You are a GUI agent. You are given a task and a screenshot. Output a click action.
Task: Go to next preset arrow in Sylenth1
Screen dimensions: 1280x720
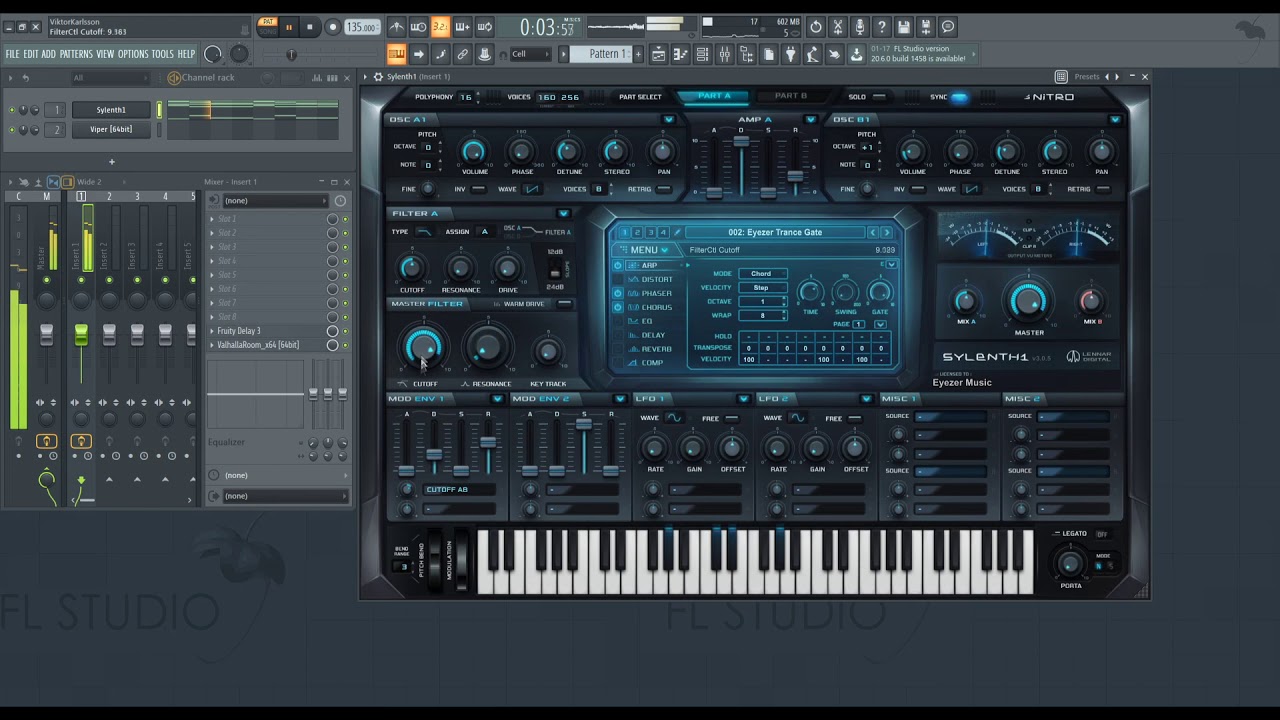click(x=886, y=232)
